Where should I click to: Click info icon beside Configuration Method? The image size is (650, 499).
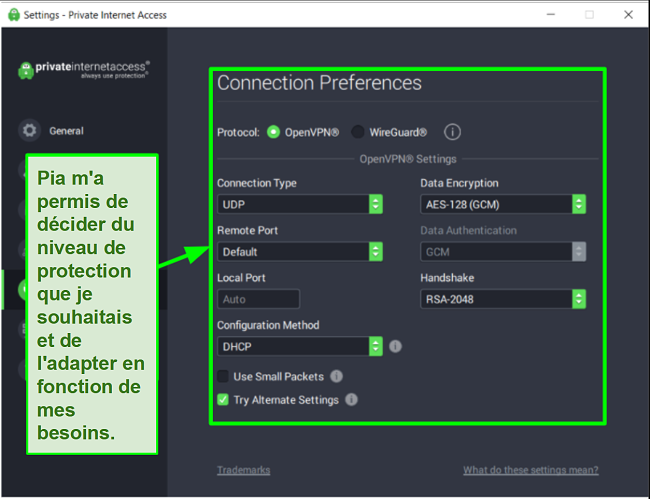click(x=395, y=346)
